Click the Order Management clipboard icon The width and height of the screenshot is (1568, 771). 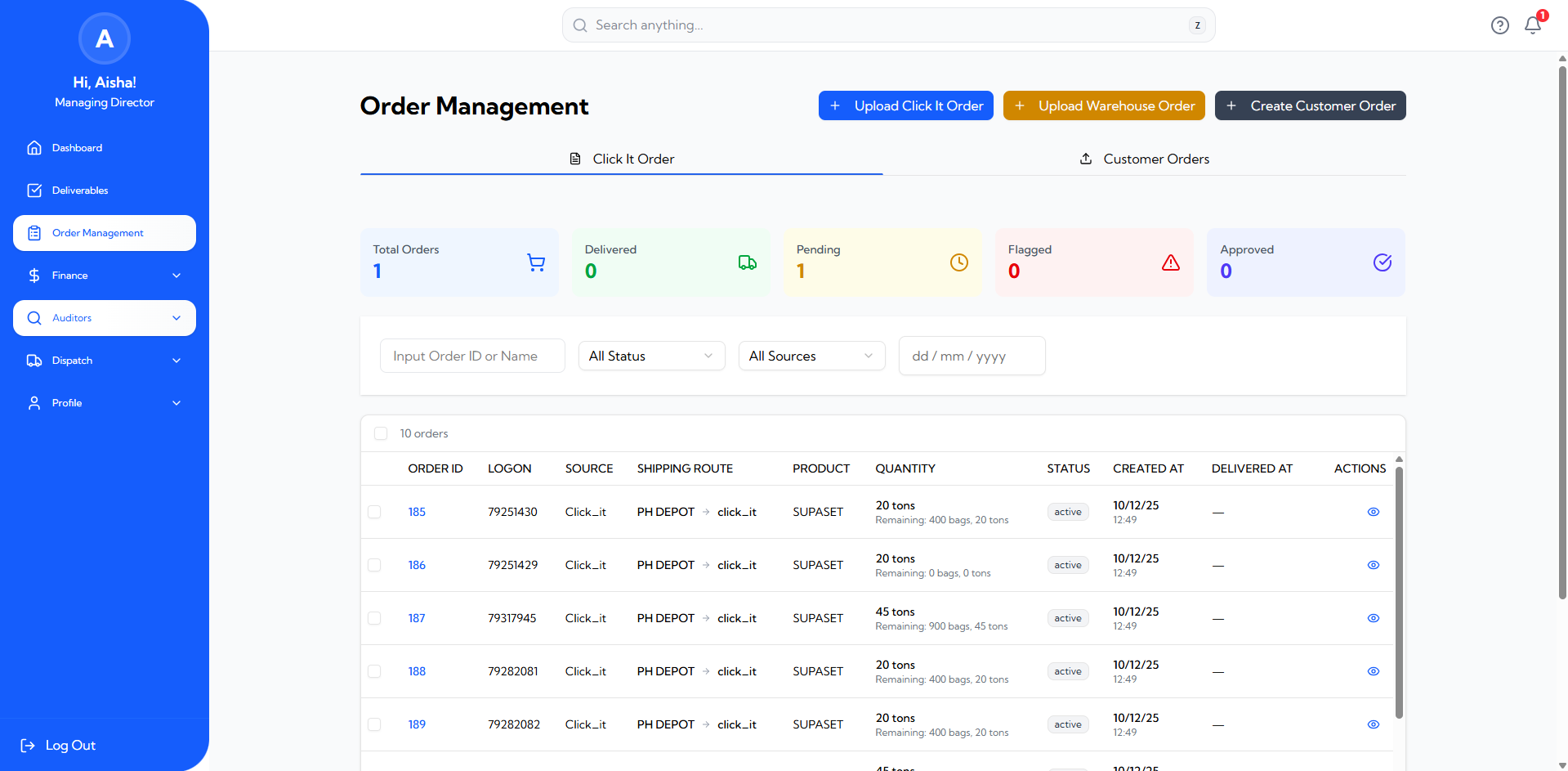coord(34,232)
